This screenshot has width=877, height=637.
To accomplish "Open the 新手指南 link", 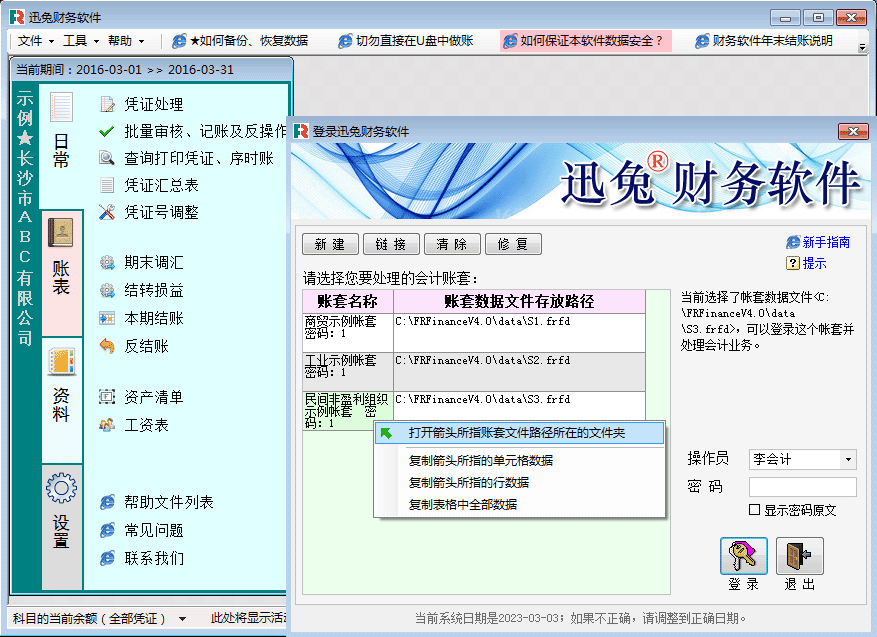I will coord(826,242).
